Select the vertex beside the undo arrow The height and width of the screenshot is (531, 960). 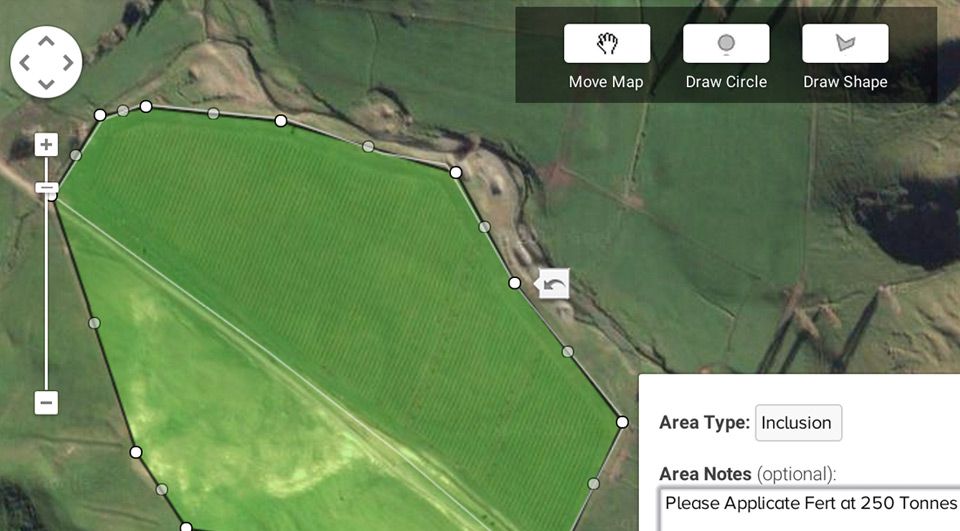[x=515, y=283]
